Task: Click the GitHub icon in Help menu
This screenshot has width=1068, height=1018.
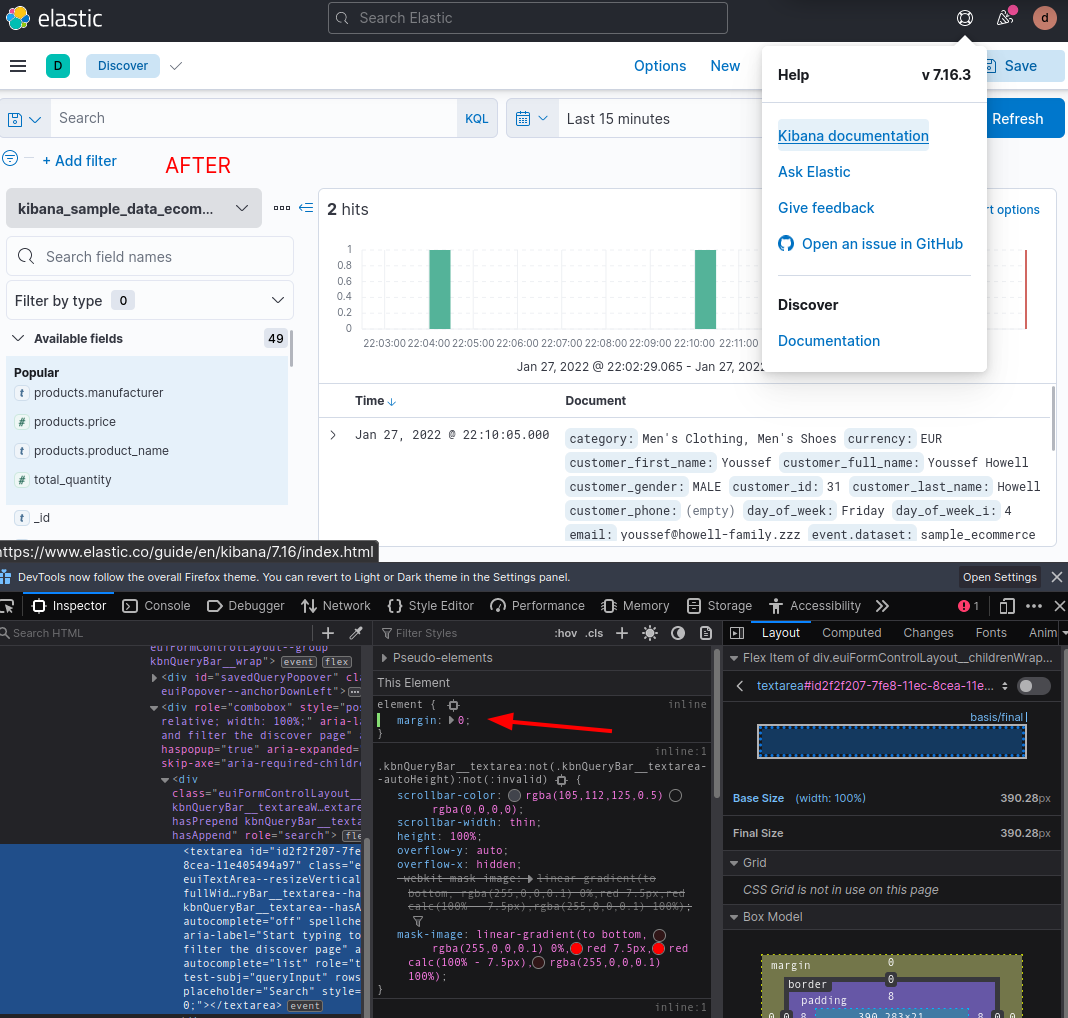Action: coord(786,244)
